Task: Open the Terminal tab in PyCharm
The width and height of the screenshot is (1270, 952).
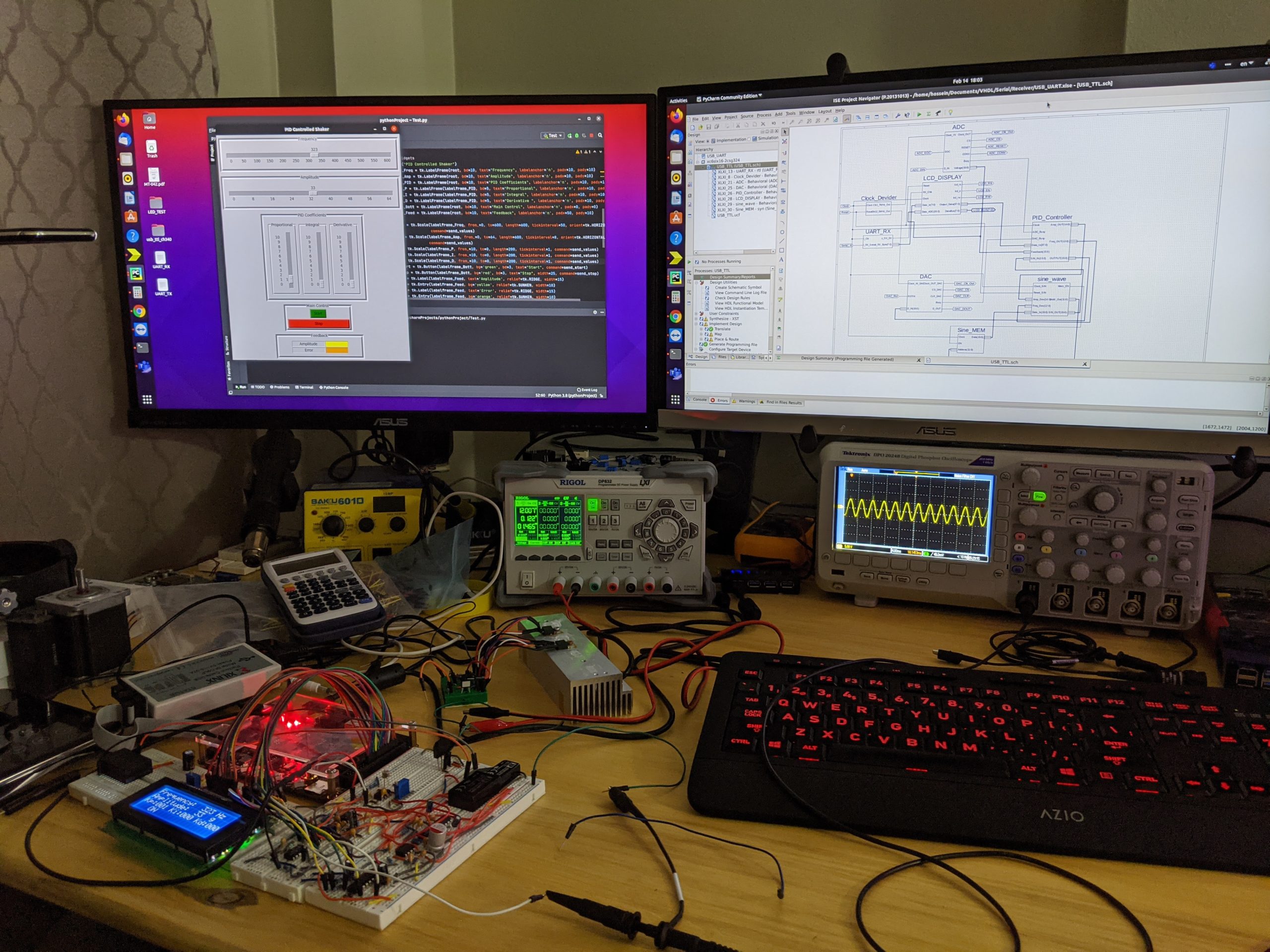Action: coord(304,387)
